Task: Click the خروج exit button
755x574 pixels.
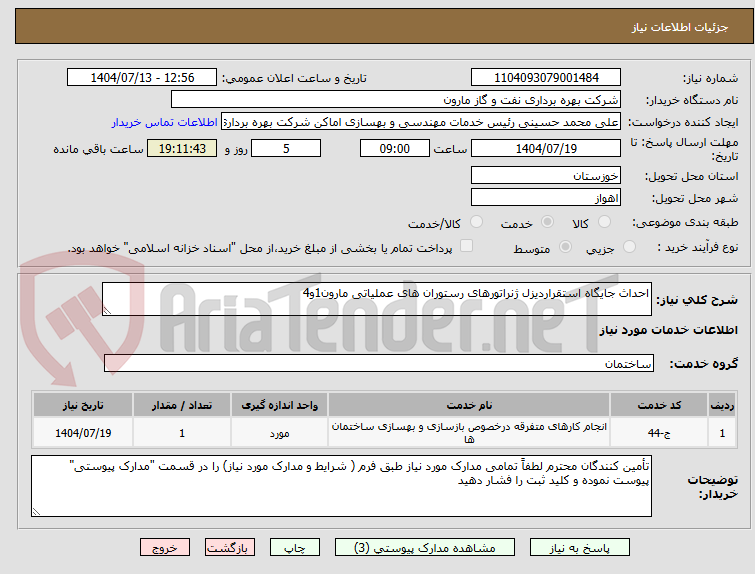Action: [x=165, y=548]
